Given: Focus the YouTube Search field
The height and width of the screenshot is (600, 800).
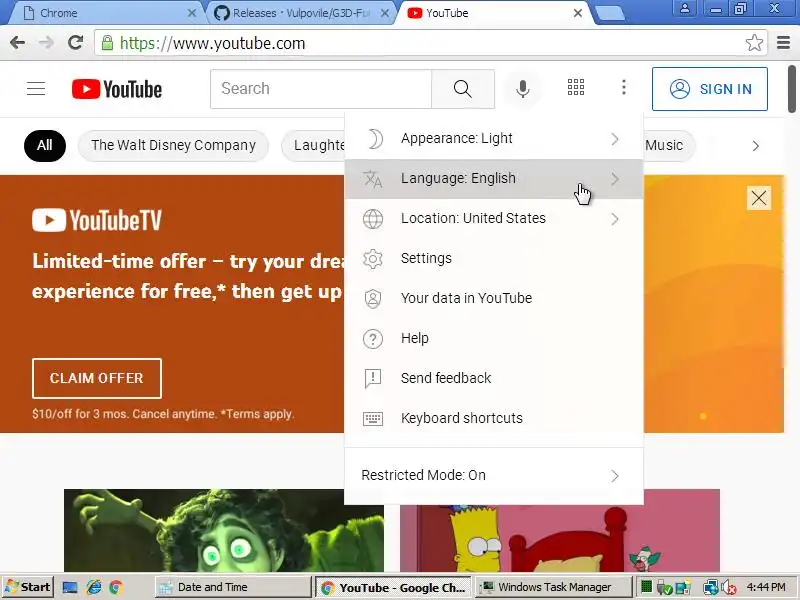Looking at the screenshot, I should pos(321,89).
